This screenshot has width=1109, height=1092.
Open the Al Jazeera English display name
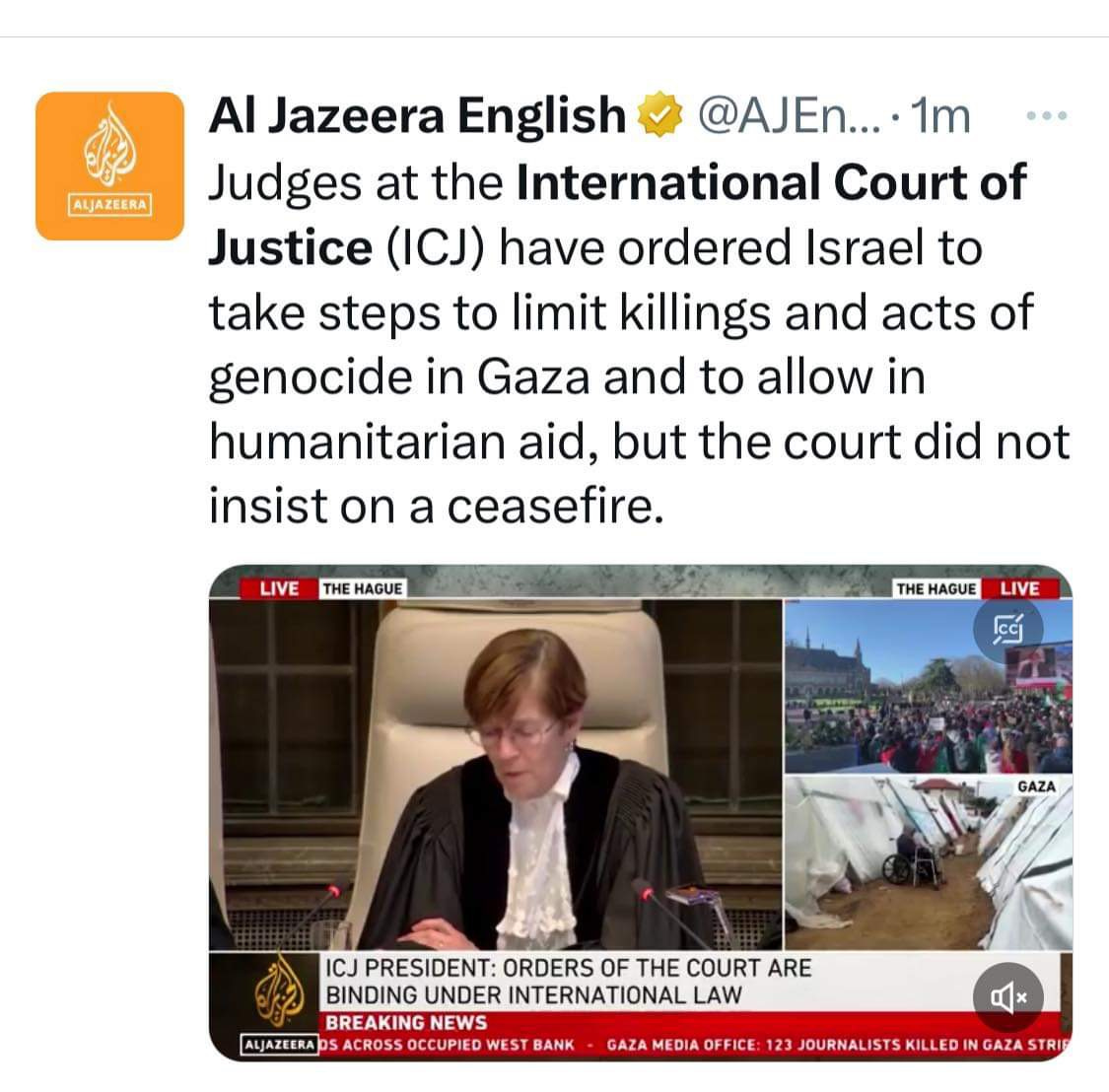417,115
